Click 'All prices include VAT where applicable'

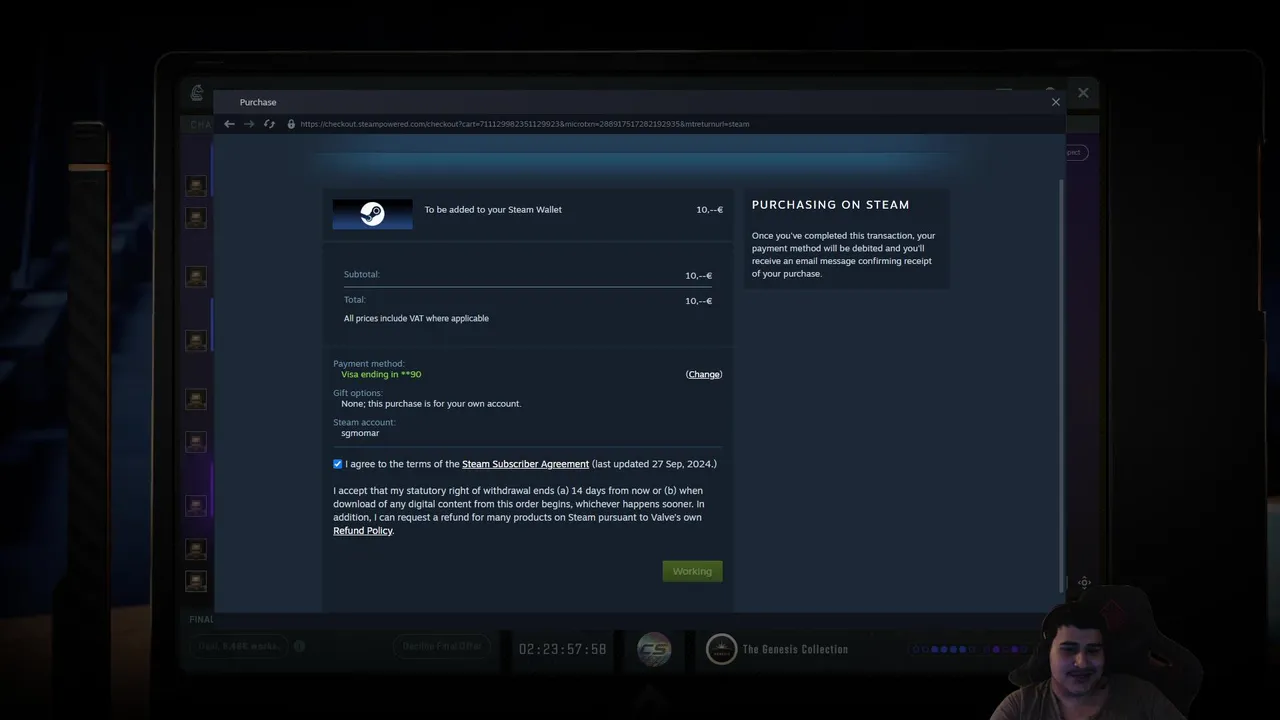coord(416,318)
